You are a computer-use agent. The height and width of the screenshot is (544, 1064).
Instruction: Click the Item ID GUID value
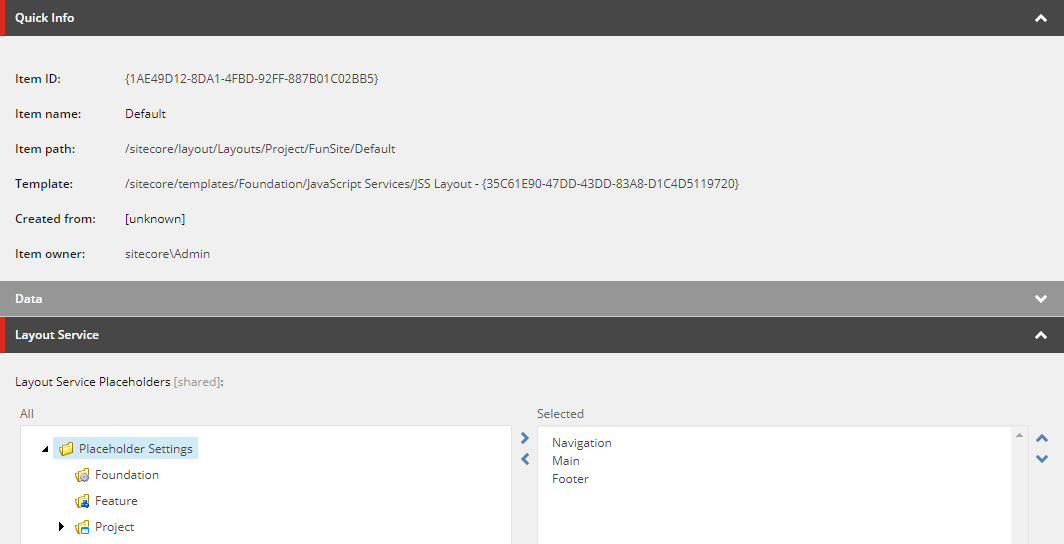(252, 79)
